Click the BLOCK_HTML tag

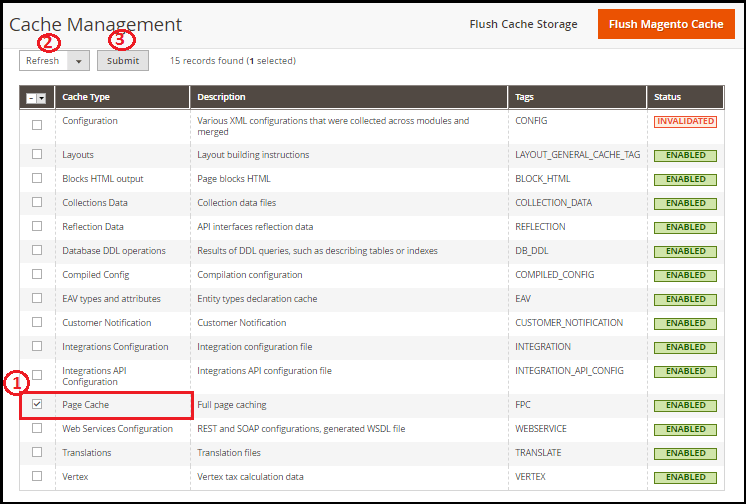click(x=543, y=179)
